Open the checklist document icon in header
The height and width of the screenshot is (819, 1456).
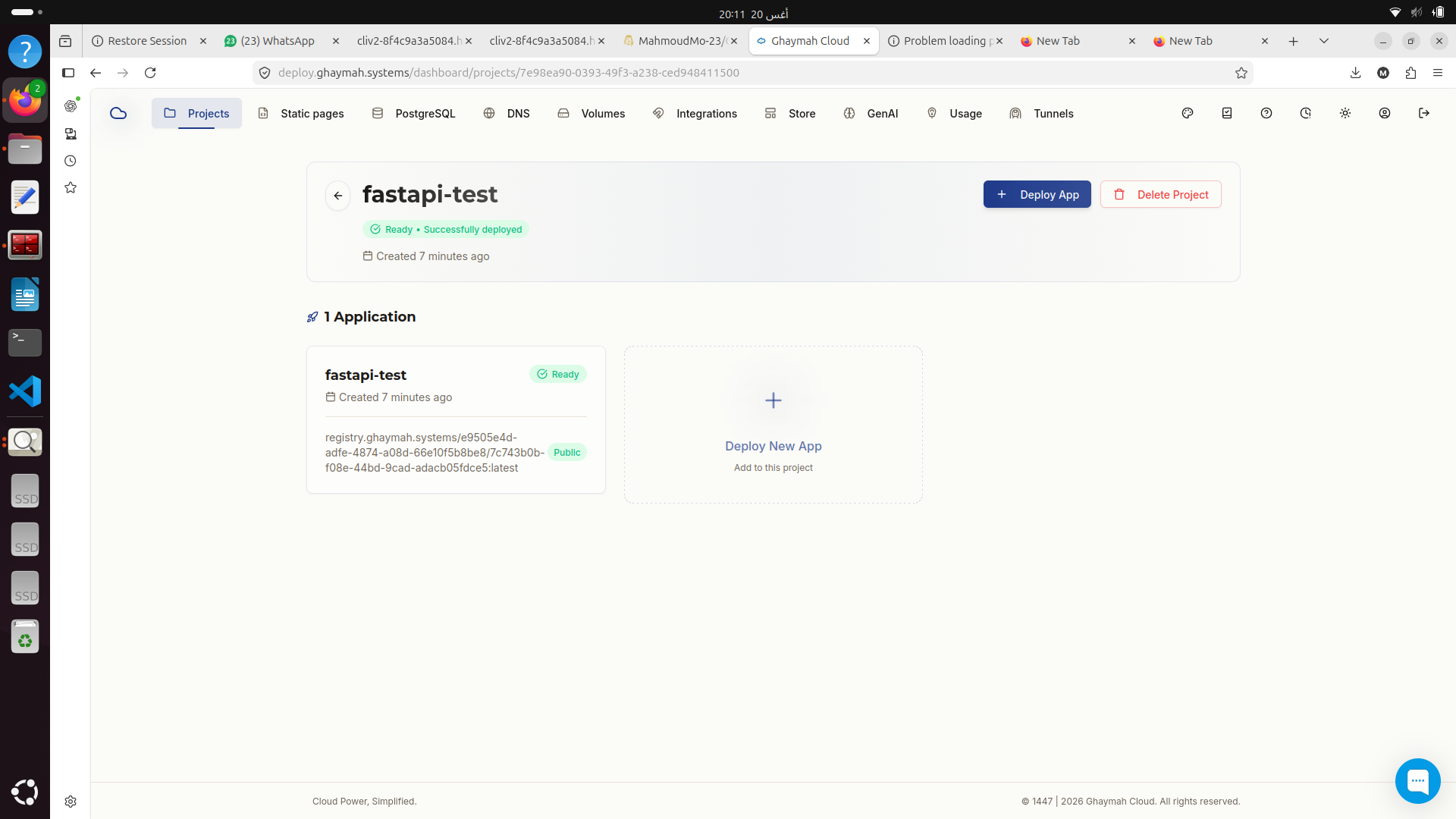click(1227, 113)
